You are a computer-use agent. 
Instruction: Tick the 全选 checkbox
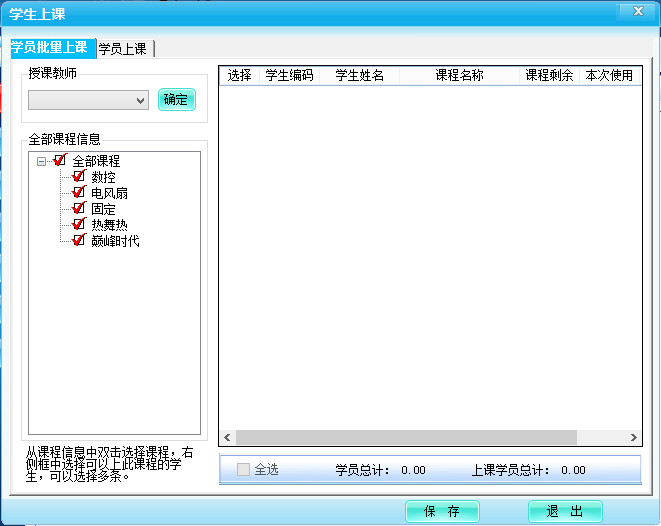point(243,470)
